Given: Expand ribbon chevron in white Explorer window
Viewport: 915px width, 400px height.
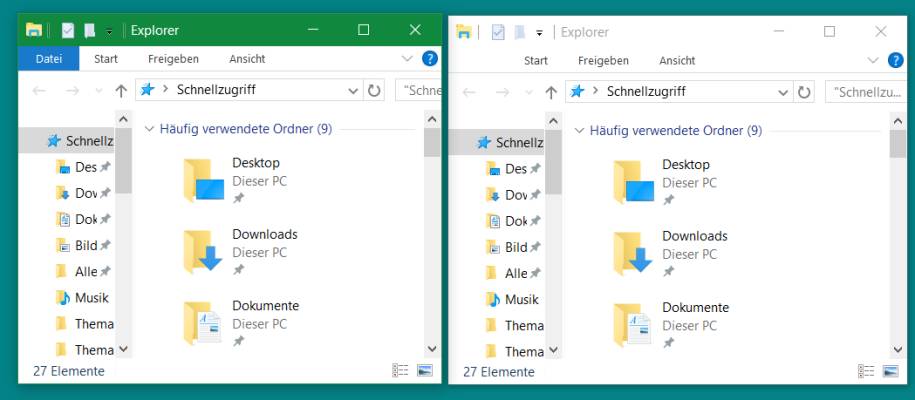Looking at the screenshot, I should pos(873,60).
